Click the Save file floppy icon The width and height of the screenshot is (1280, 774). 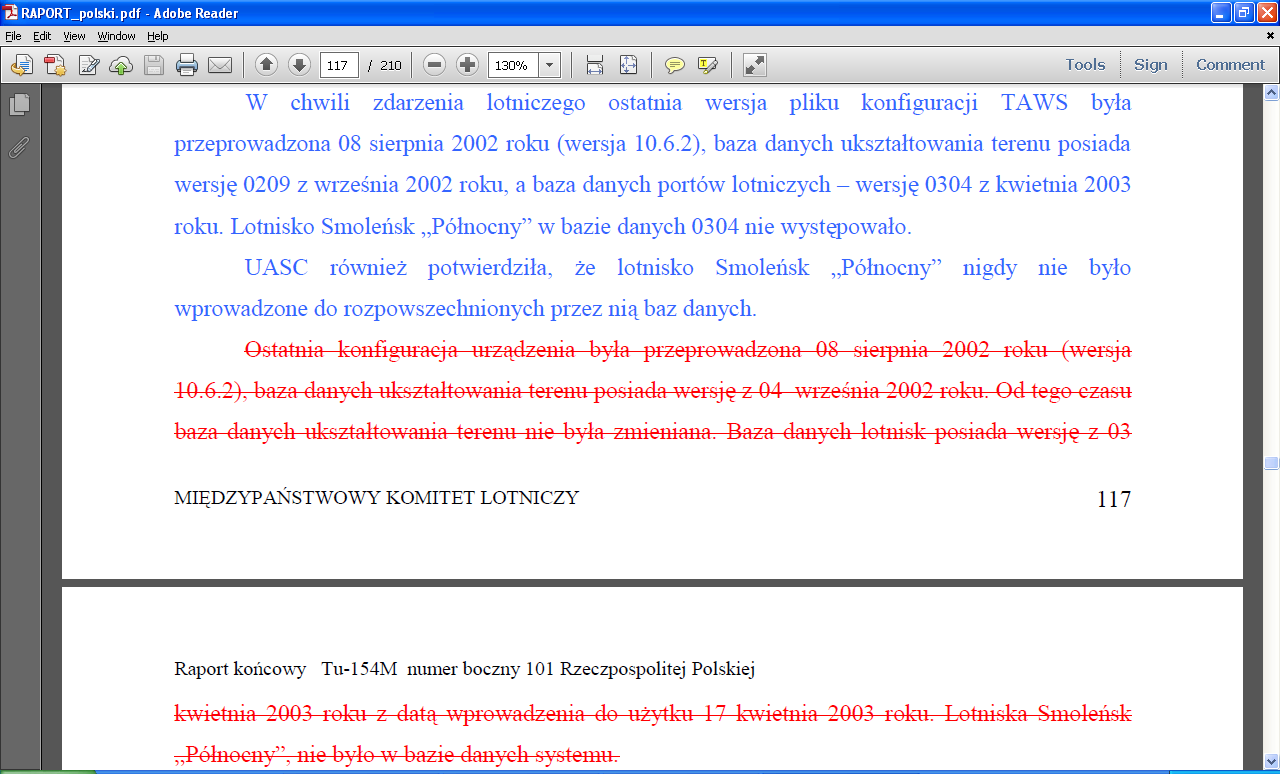click(154, 65)
